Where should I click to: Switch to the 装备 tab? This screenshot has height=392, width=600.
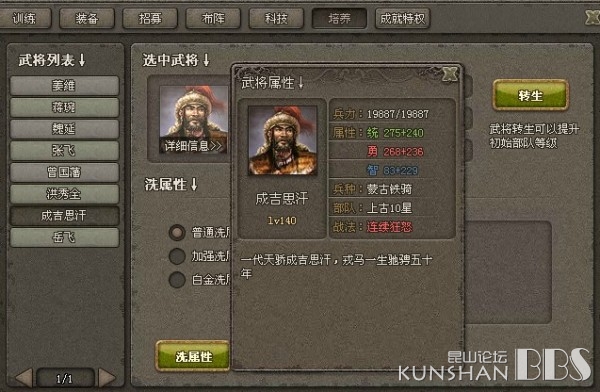pyautogui.click(x=87, y=18)
